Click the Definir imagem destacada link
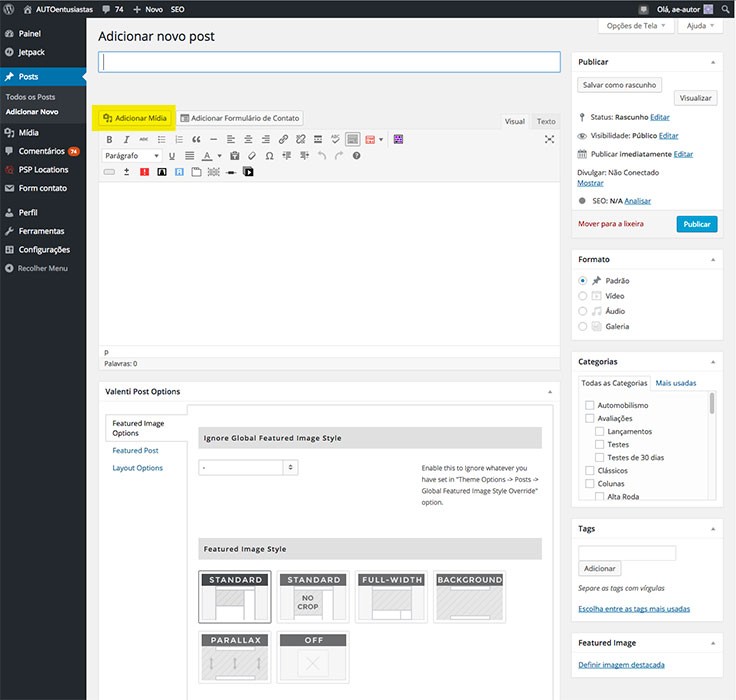The image size is (736, 700). click(x=621, y=665)
